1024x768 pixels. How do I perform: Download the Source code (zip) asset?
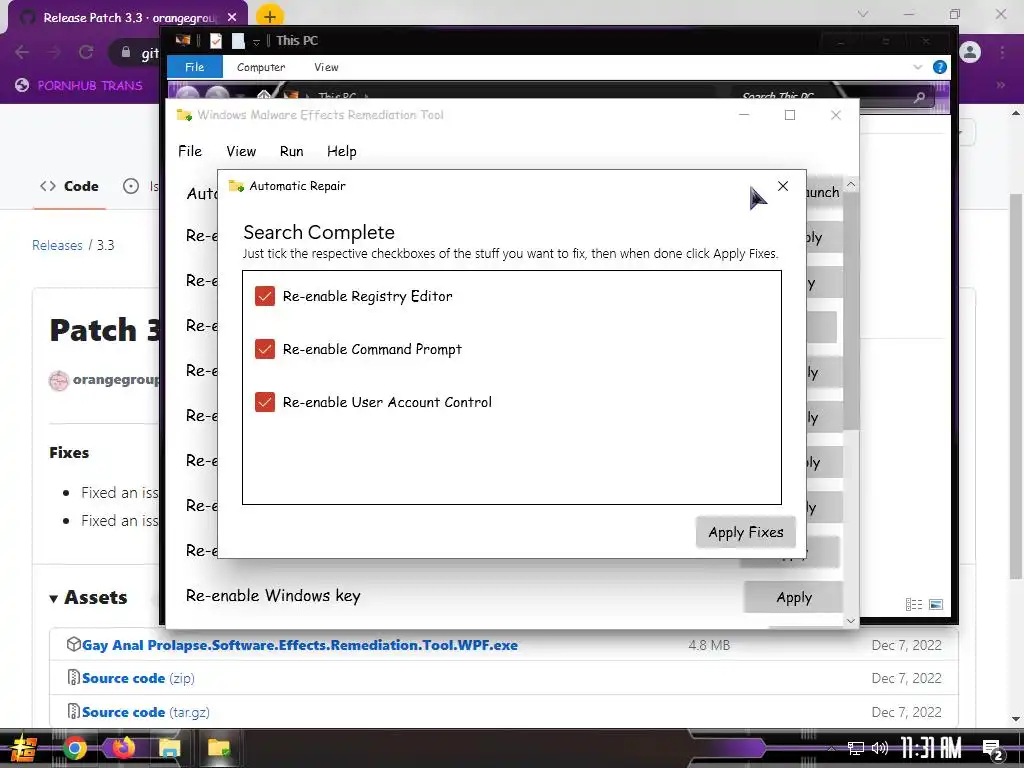point(138,678)
